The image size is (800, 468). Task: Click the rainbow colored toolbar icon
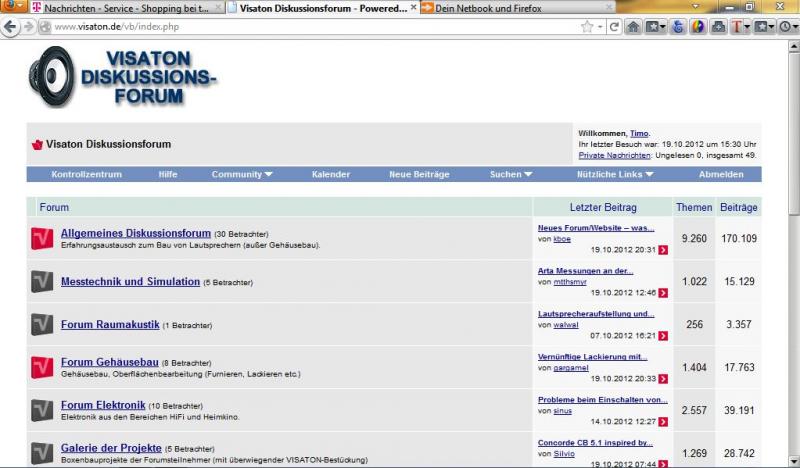tap(697, 27)
